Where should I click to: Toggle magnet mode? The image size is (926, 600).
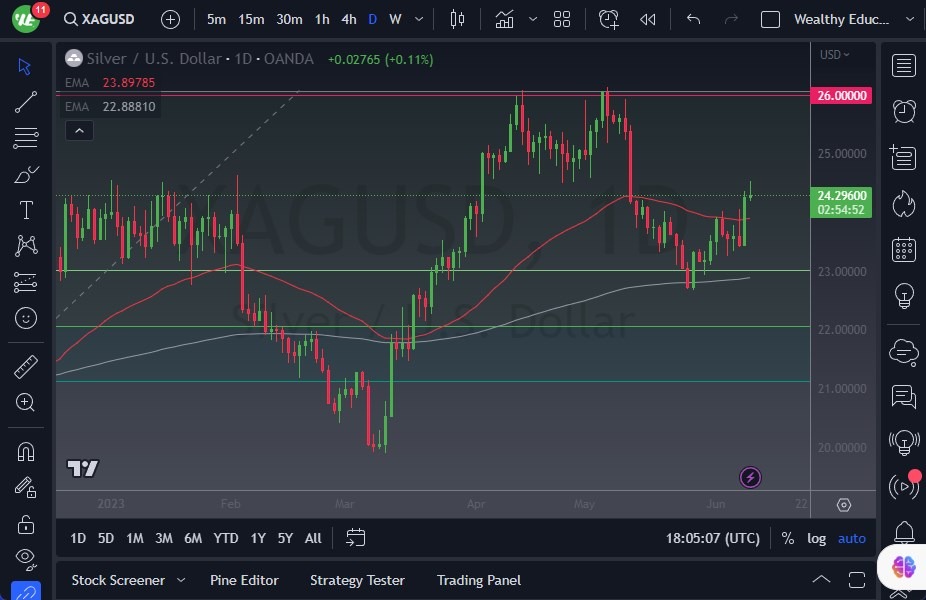pyautogui.click(x=25, y=452)
